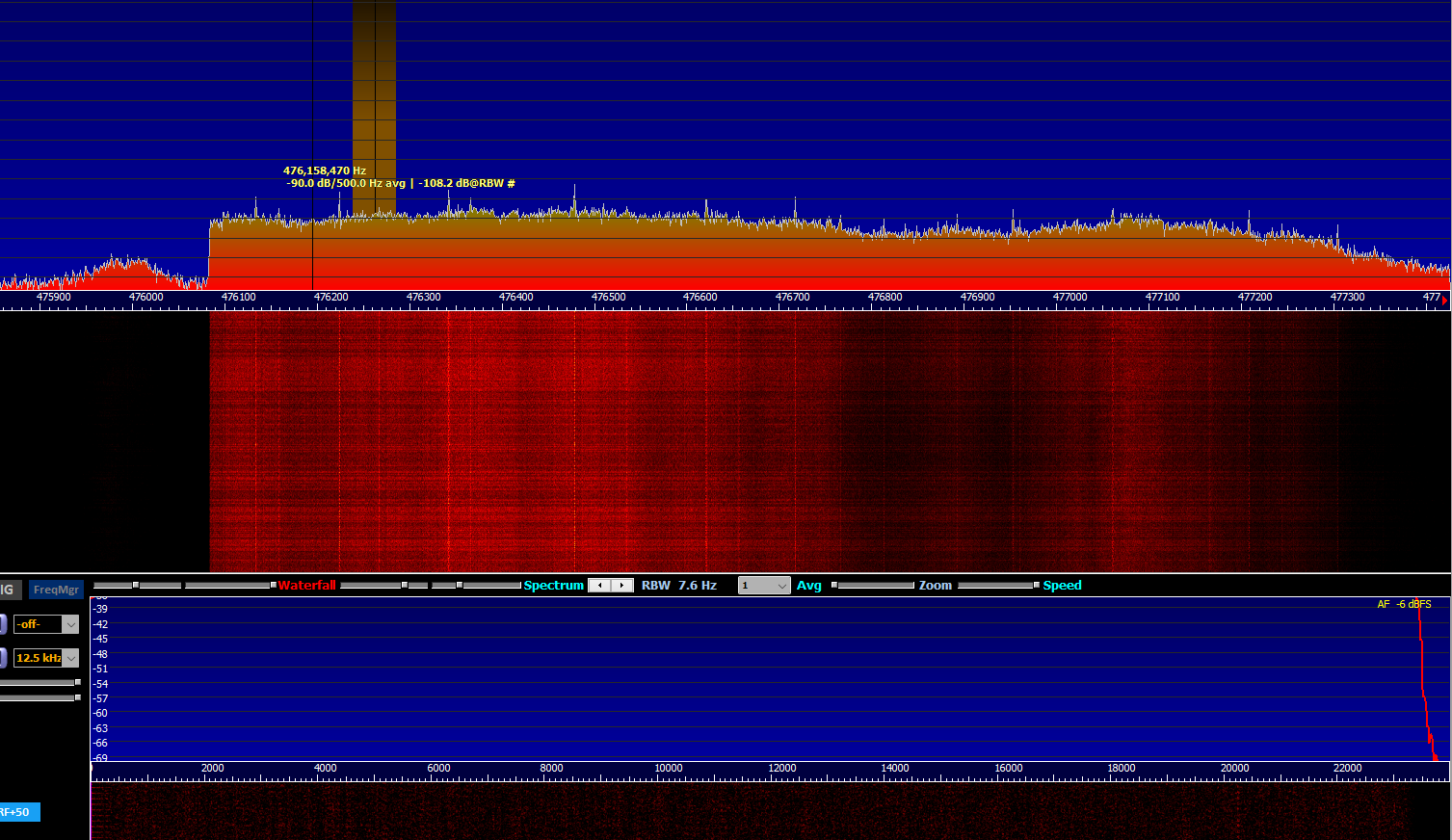This screenshot has height=840, width=1452.
Task: Click 476300 on the RF frequency scale
Action: 424,297
